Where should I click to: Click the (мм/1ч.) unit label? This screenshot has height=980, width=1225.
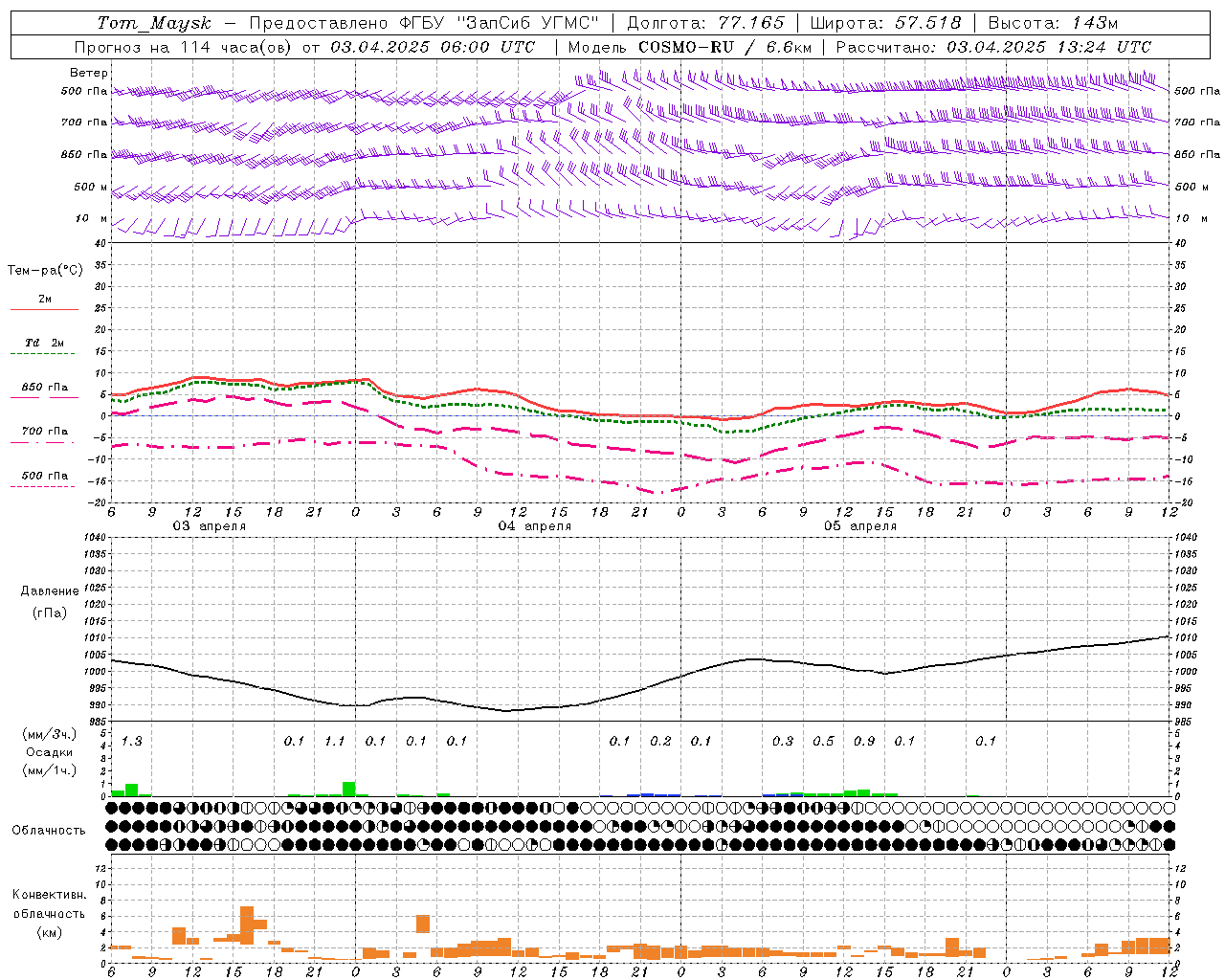[x=50, y=770]
